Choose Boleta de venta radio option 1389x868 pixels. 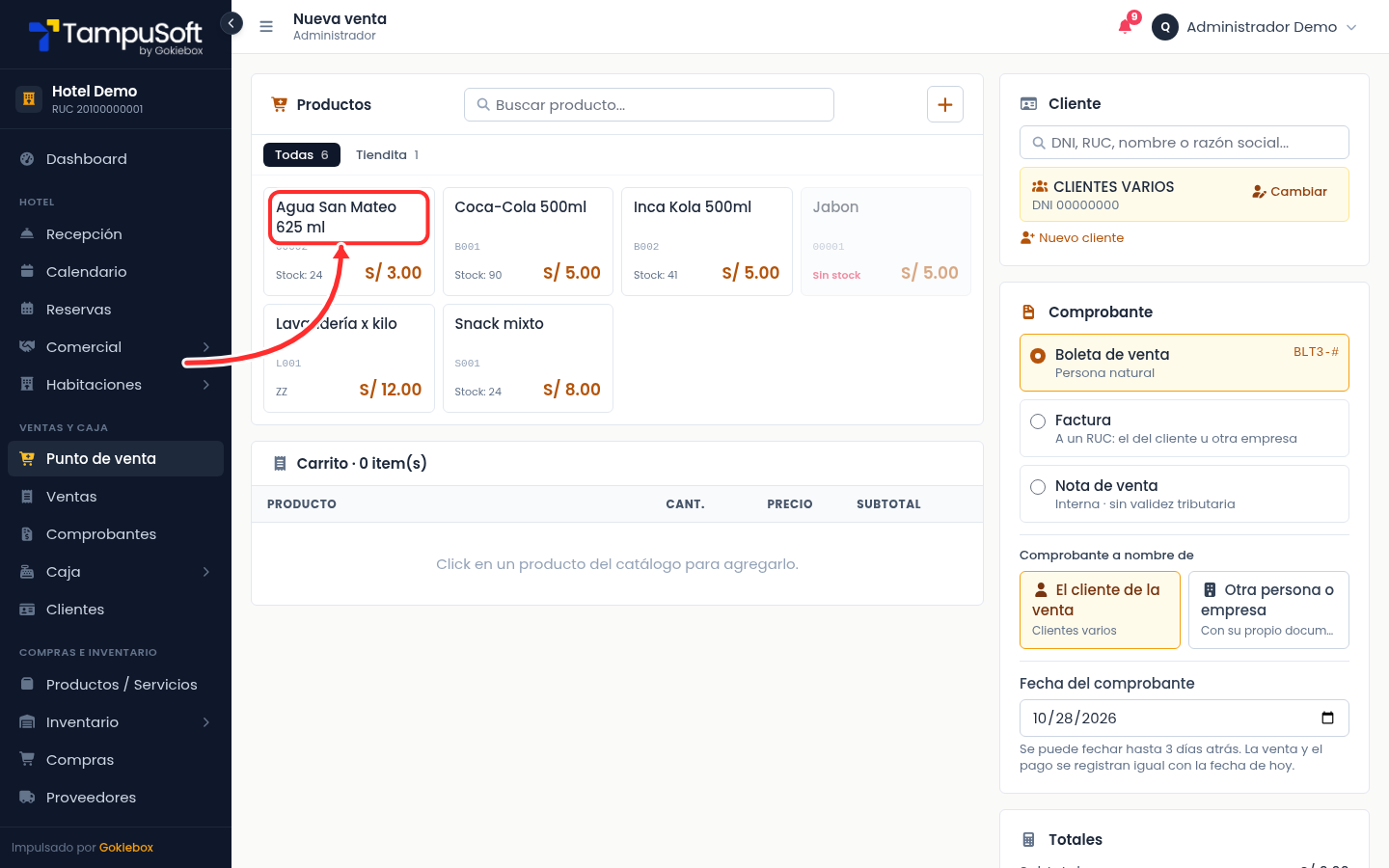(x=1038, y=356)
